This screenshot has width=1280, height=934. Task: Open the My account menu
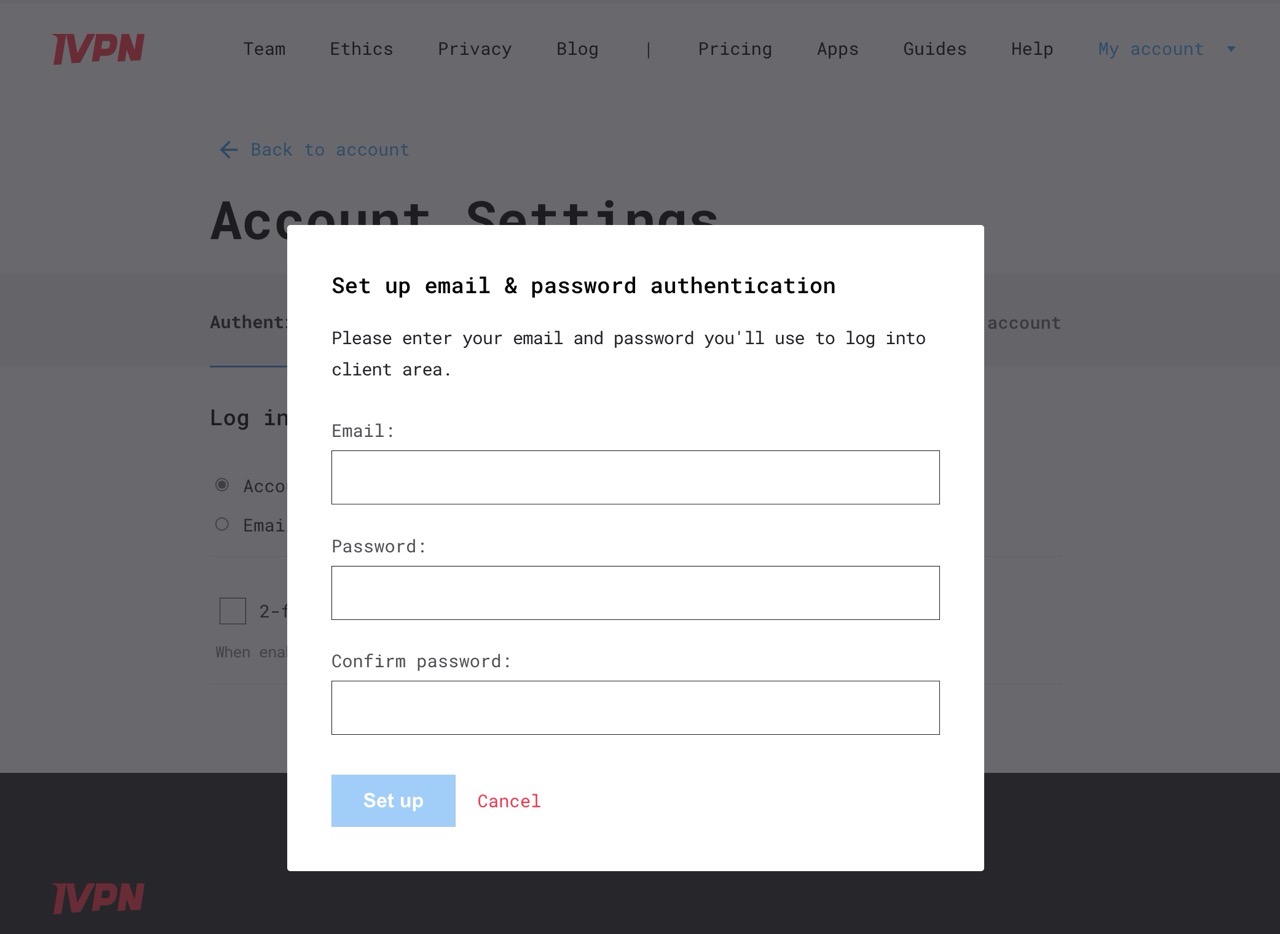click(1150, 49)
